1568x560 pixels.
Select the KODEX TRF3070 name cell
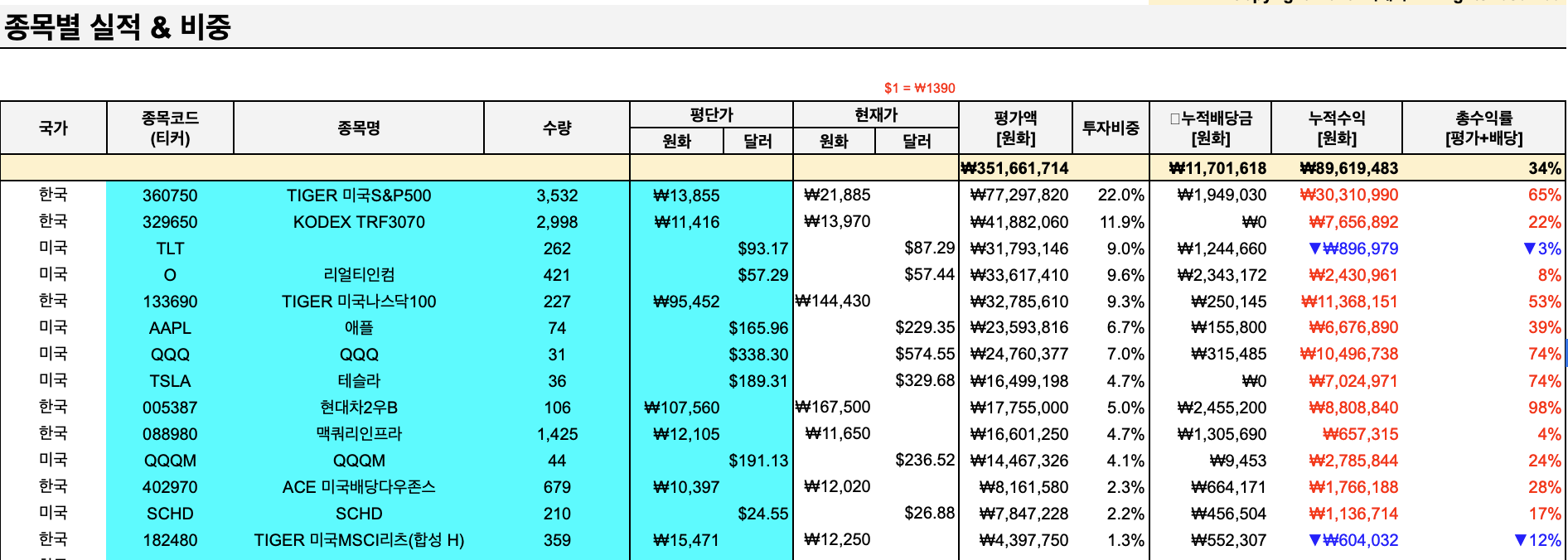358,222
